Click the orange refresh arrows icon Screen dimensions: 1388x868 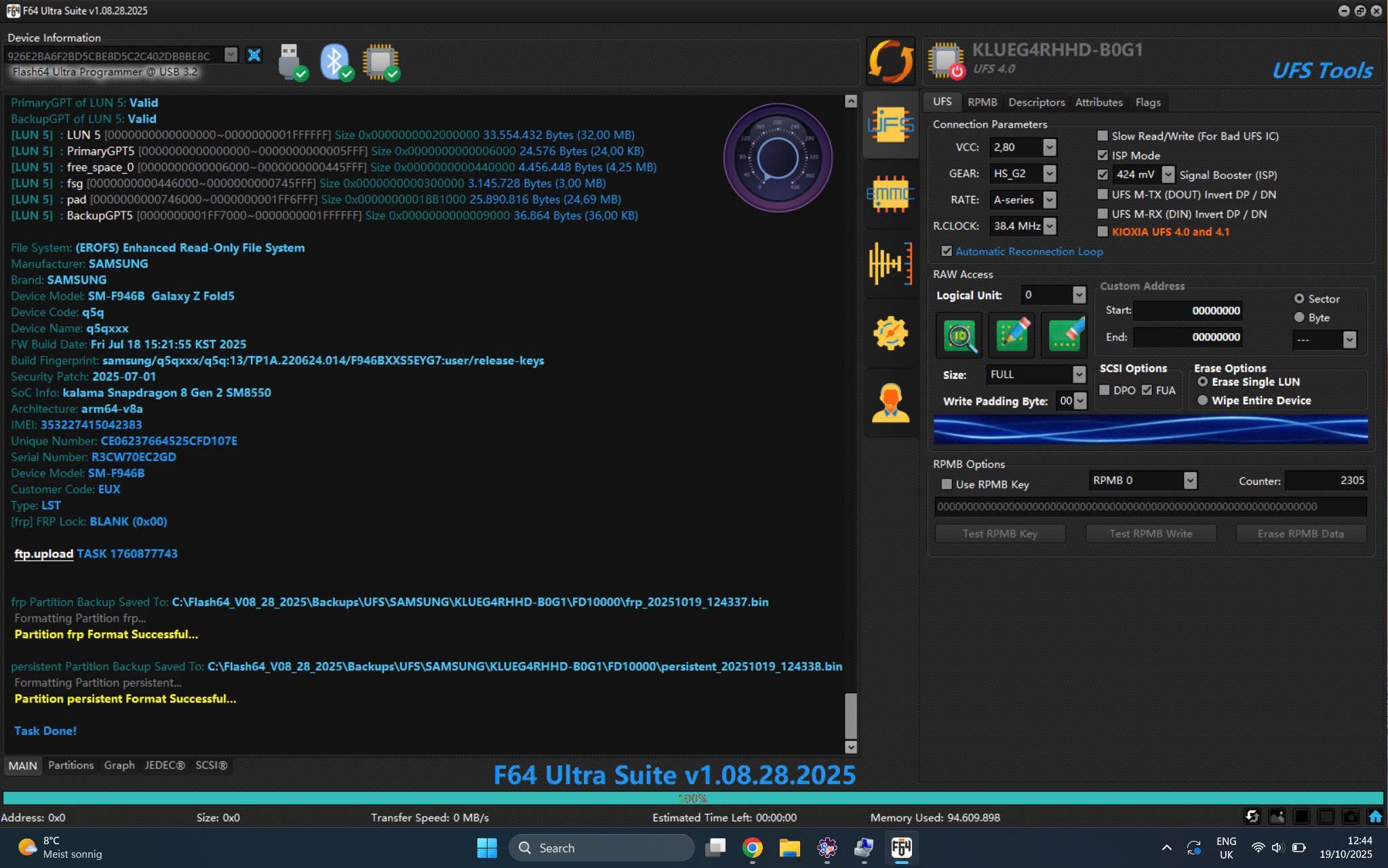890,62
